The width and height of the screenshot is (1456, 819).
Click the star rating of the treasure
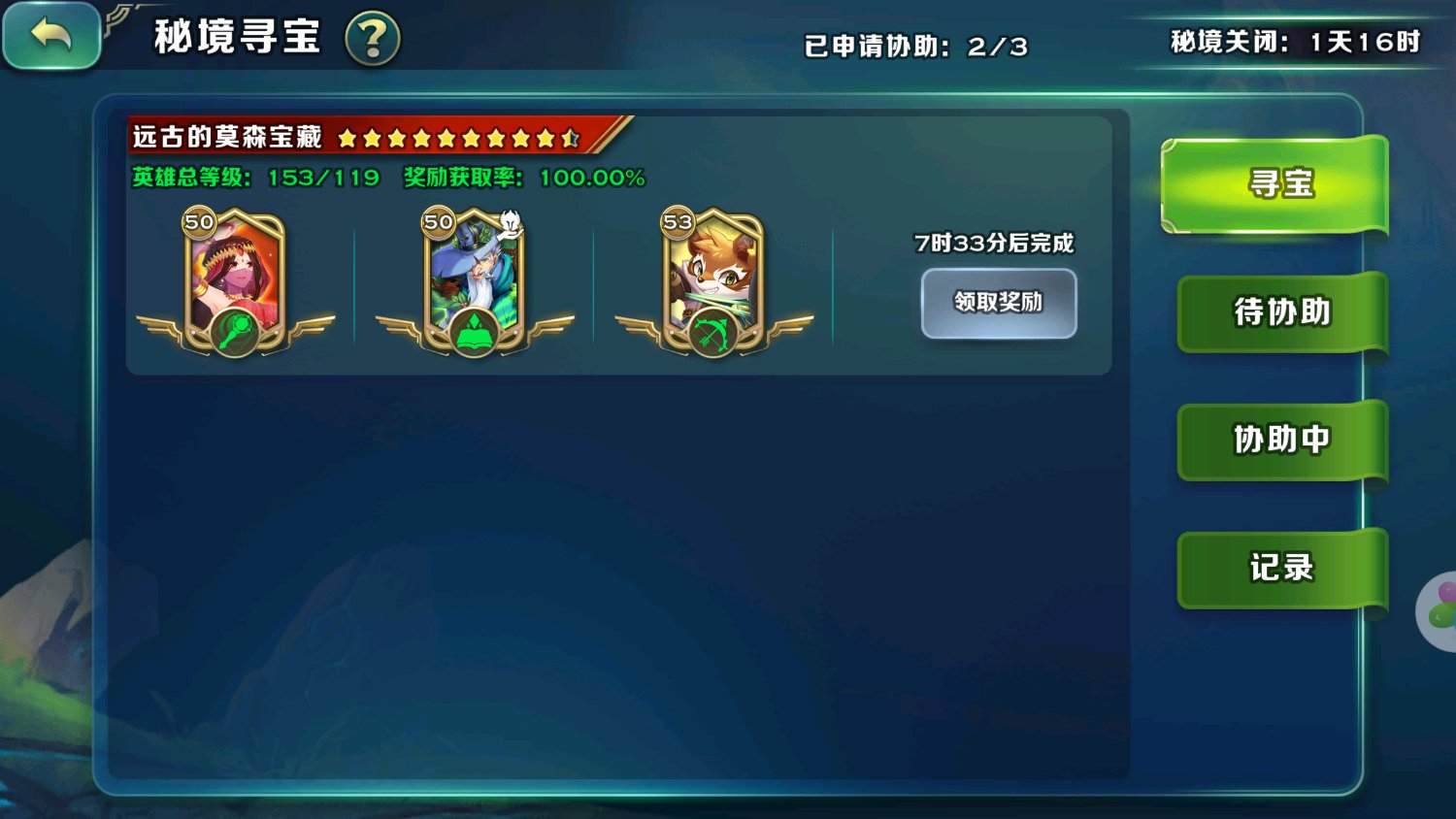[x=459, y=139]
